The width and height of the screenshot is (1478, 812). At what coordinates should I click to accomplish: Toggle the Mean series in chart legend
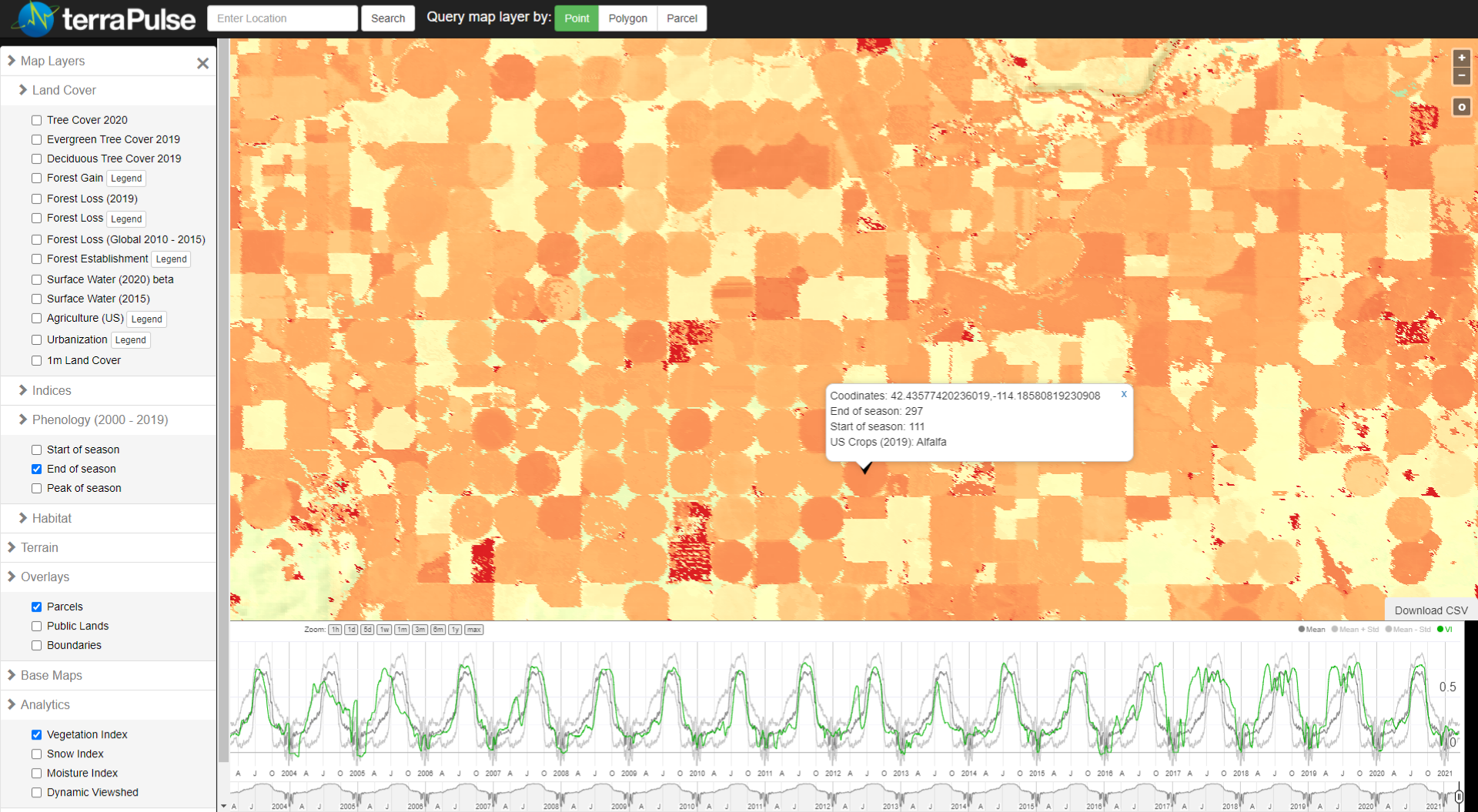coord(1312,630)
